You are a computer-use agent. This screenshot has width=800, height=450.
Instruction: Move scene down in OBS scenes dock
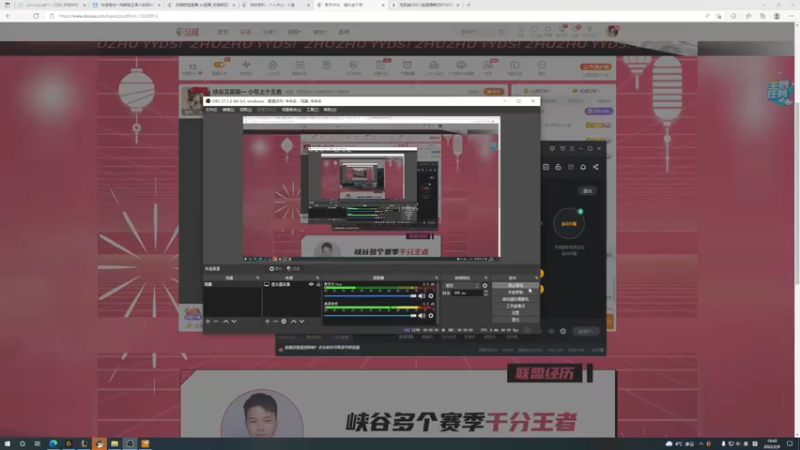tap(234, 321)
